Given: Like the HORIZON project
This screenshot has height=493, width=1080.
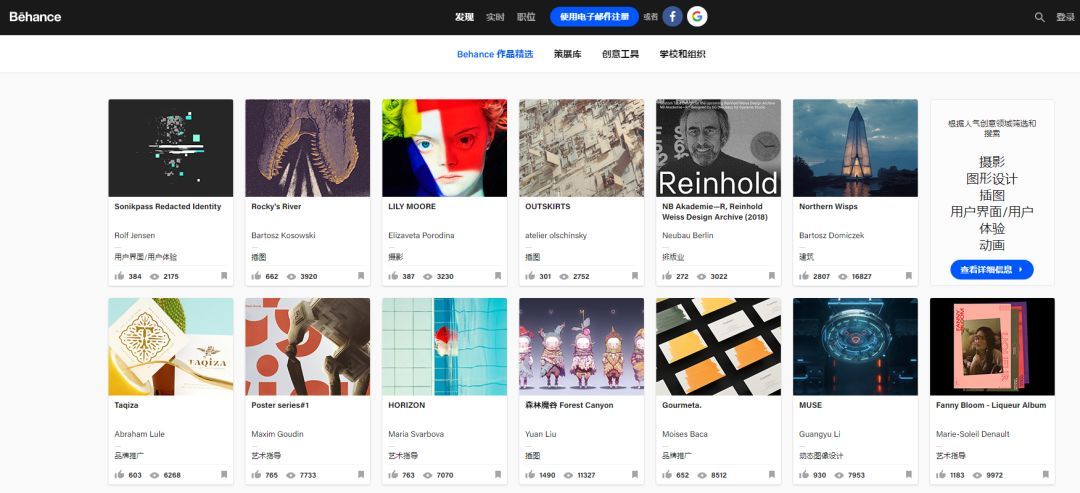Looking at the screenshot, I should point(393,475).
